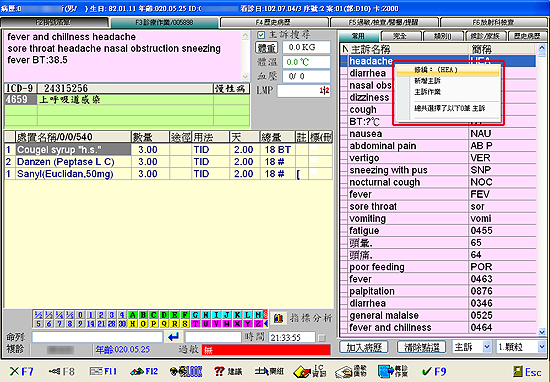Click the 命列 command input field

97,337
